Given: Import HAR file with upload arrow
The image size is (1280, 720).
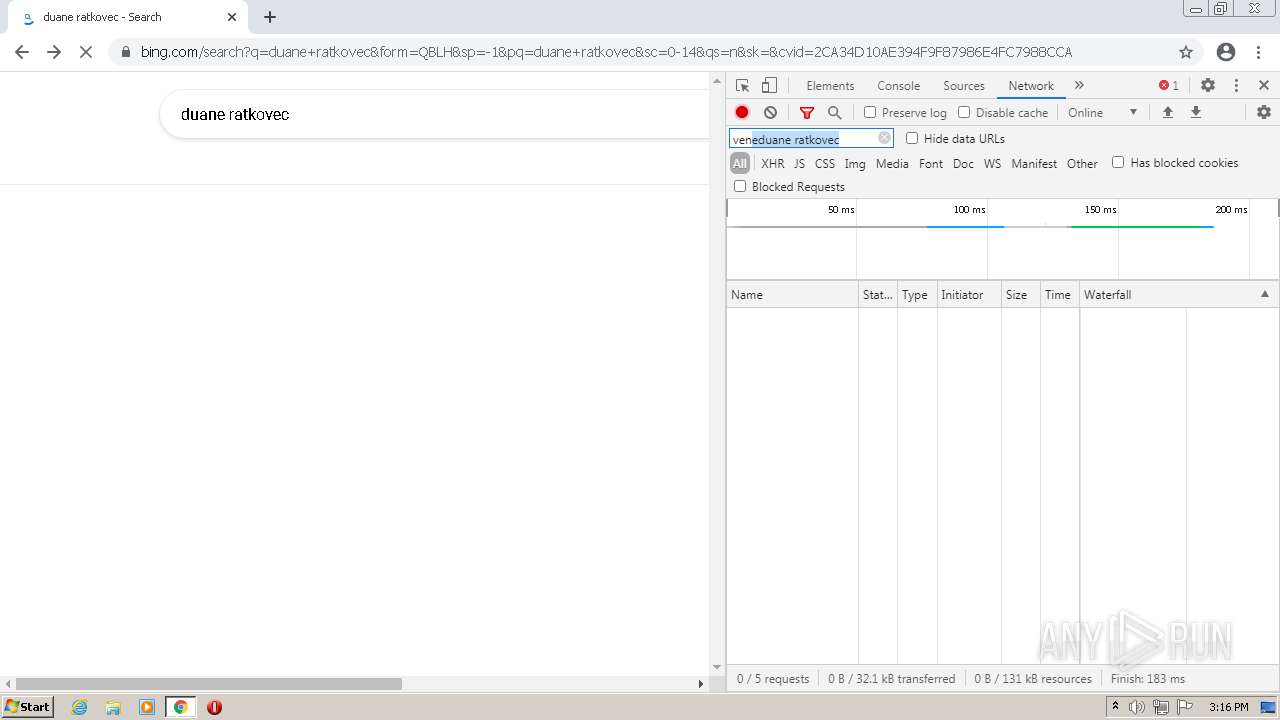Looking at the screenshot, I should click(1167, 113).
